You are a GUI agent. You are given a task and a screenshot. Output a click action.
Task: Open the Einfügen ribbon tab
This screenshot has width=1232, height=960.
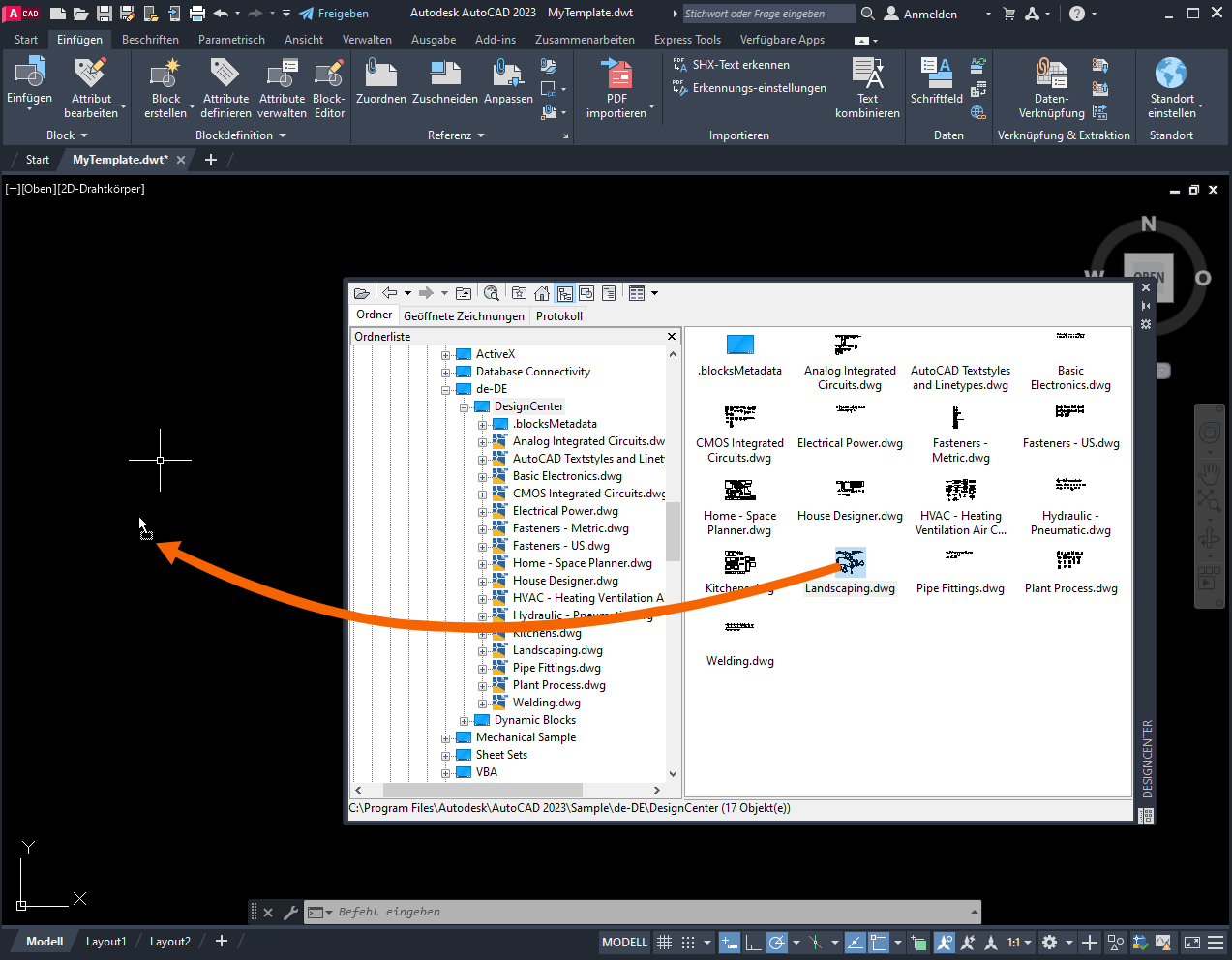pyautogui.click(x=79, y=40)
